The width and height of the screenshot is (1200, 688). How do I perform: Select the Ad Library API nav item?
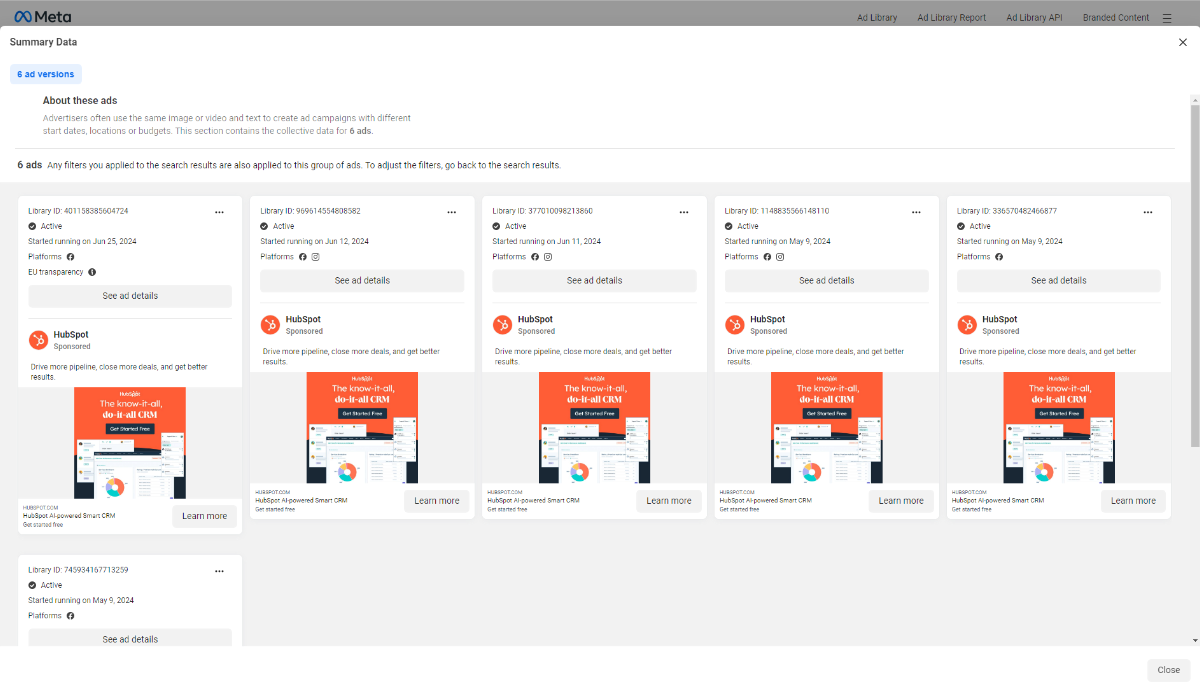pyautogui.click(x=1034, y=17)
